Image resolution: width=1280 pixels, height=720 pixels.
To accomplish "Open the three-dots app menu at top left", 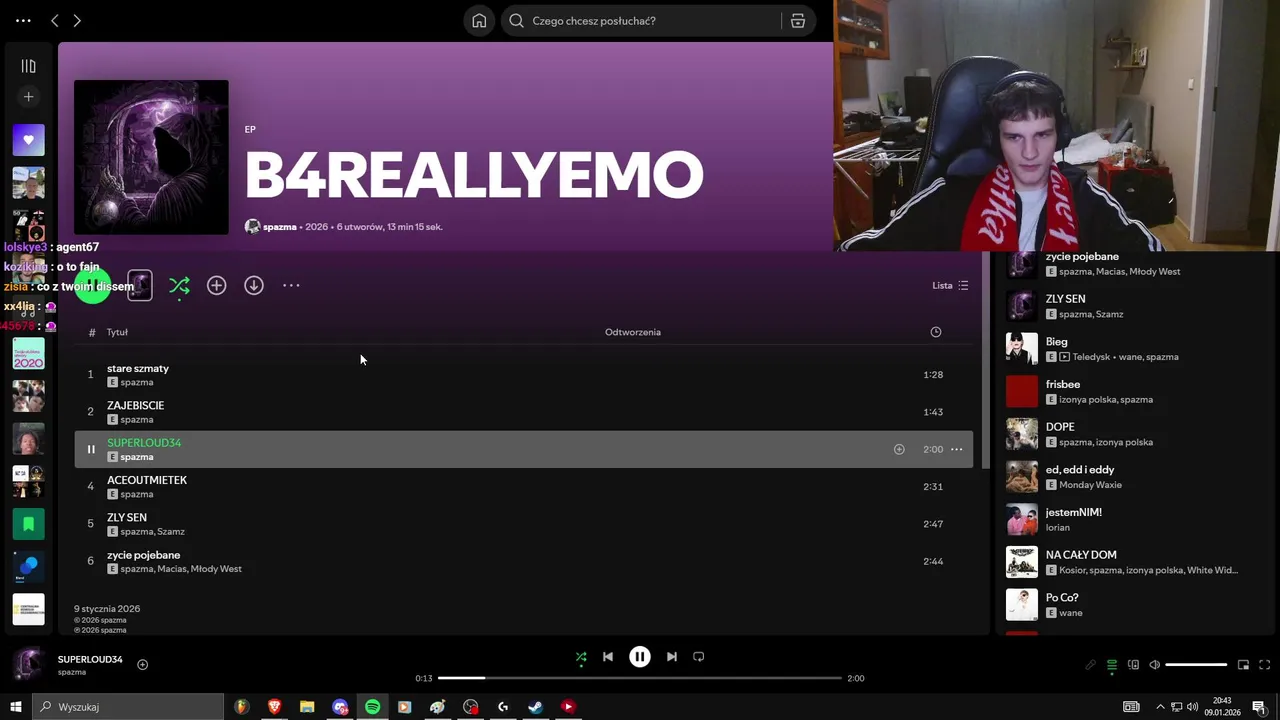I will pyautogui.click(x=23, y=20).
